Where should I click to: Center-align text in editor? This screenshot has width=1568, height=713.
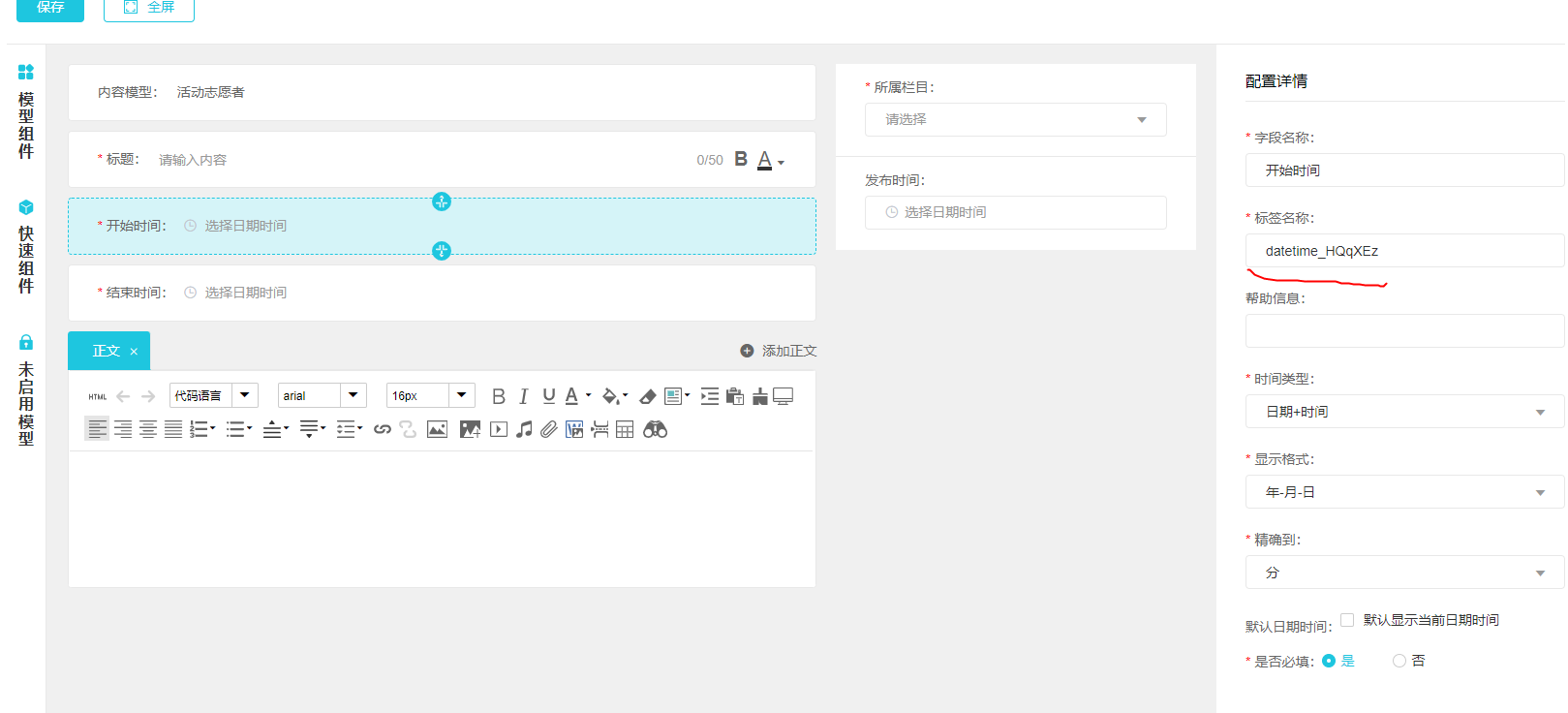point(148,429)
